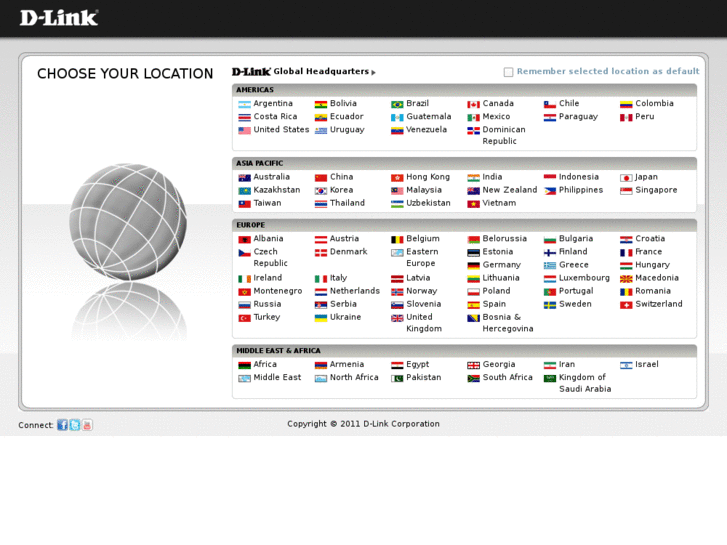Viewport: 727px width, 545px height.
Task: Click the Turkey flag icon
Action: (244, 318)
